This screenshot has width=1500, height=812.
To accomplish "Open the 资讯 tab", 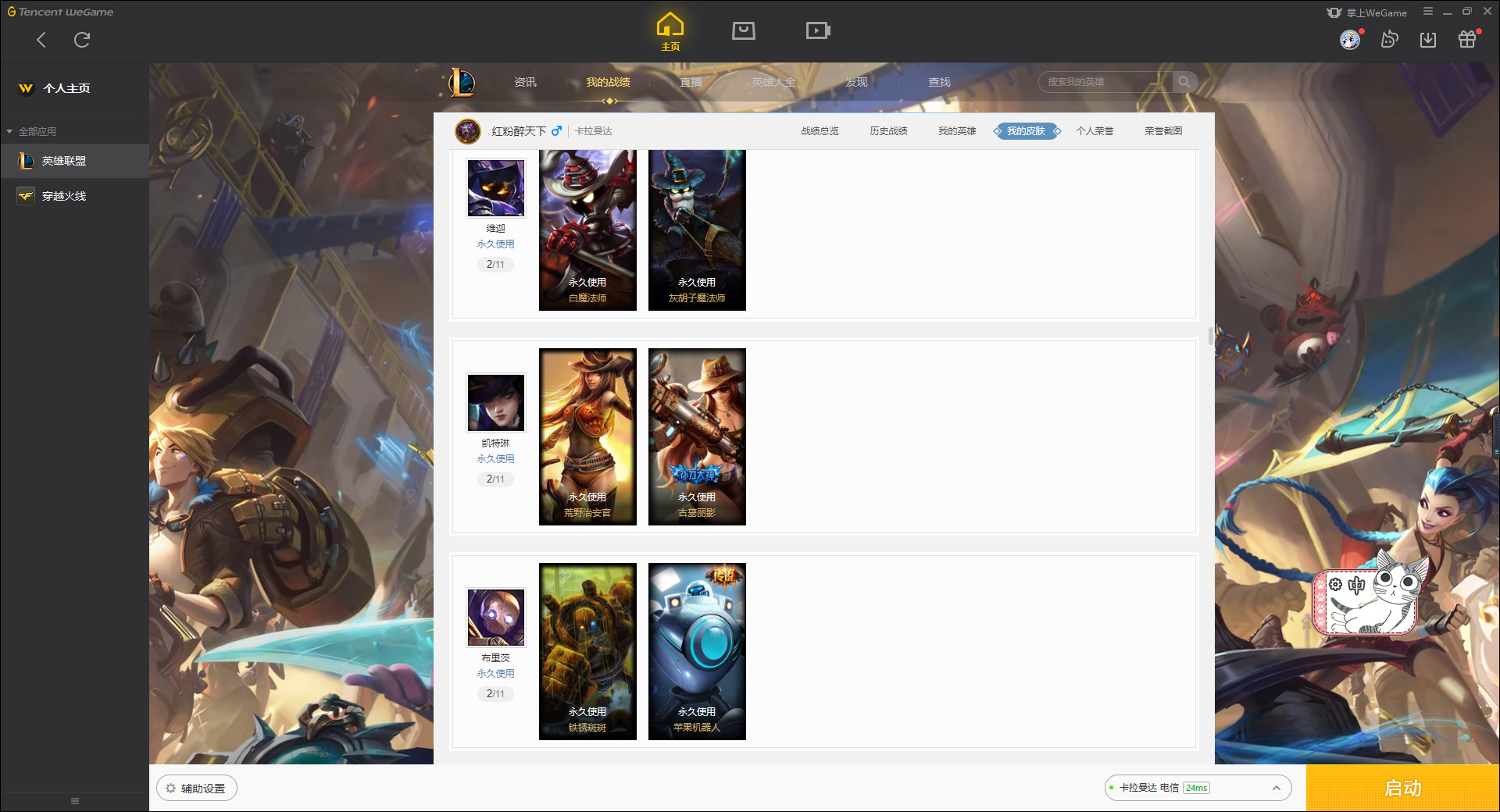I will tap(525, 82).
